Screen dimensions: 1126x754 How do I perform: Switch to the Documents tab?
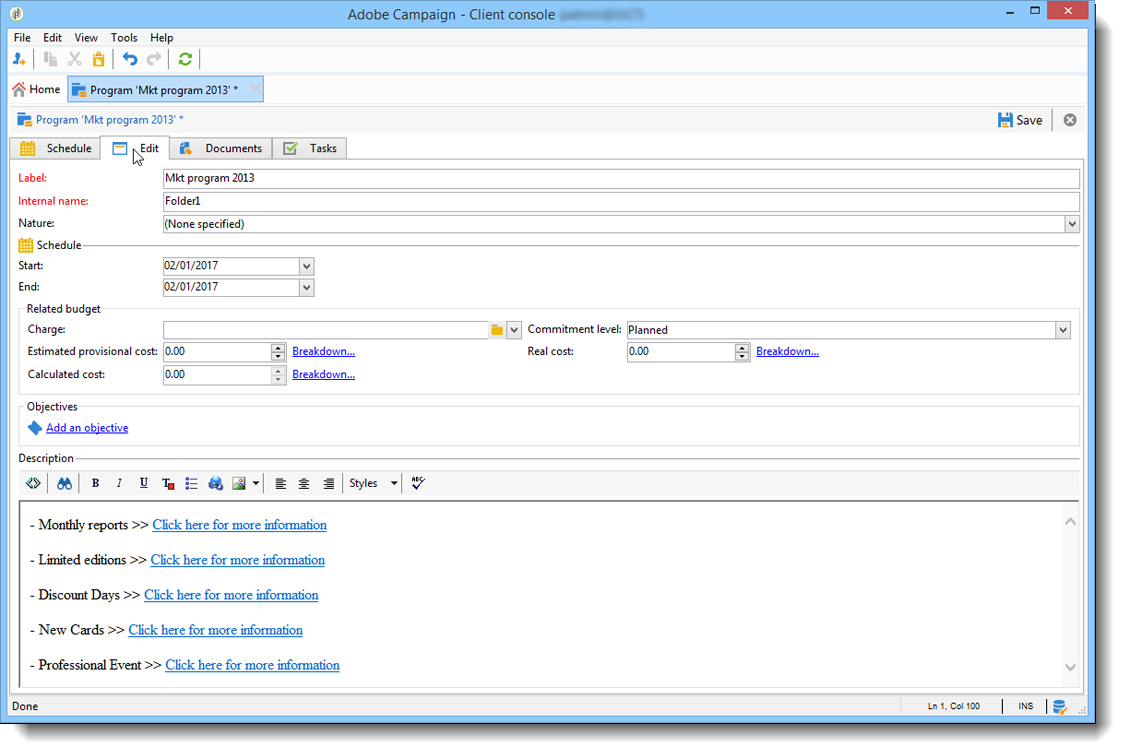[221, 148]
